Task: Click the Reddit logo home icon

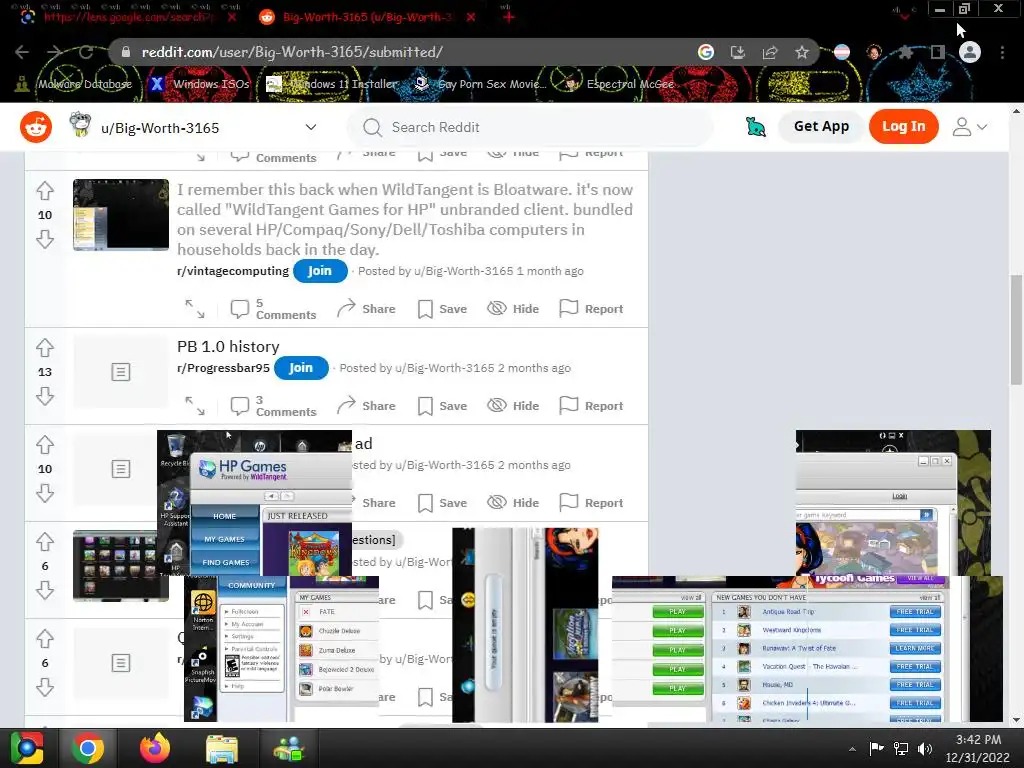Action: point(36,127)
